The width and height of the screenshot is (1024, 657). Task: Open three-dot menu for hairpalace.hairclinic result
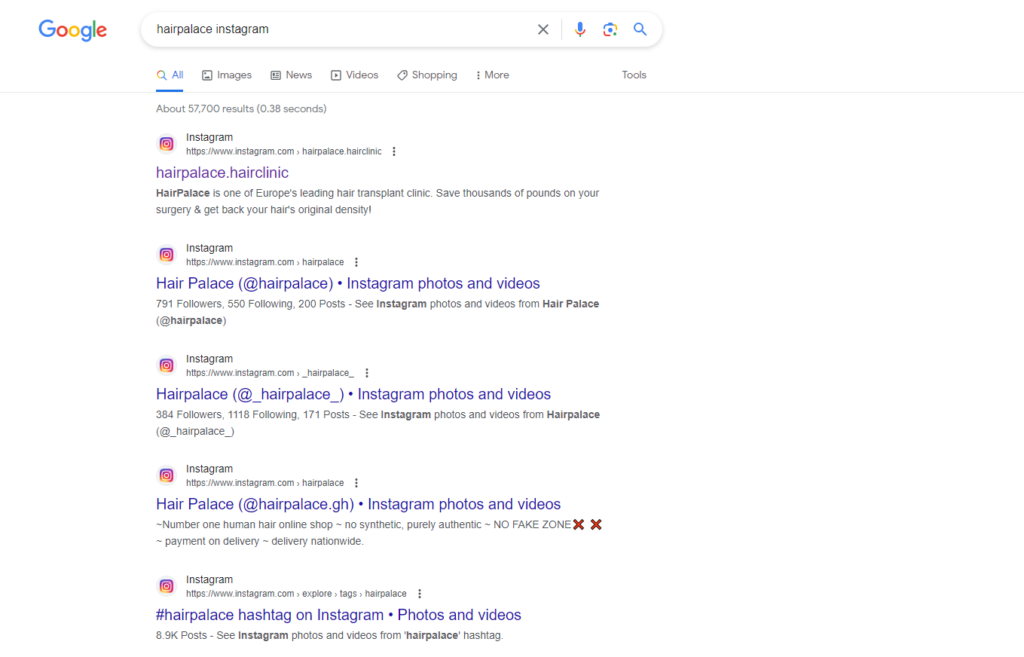click(x=394, y=152)
